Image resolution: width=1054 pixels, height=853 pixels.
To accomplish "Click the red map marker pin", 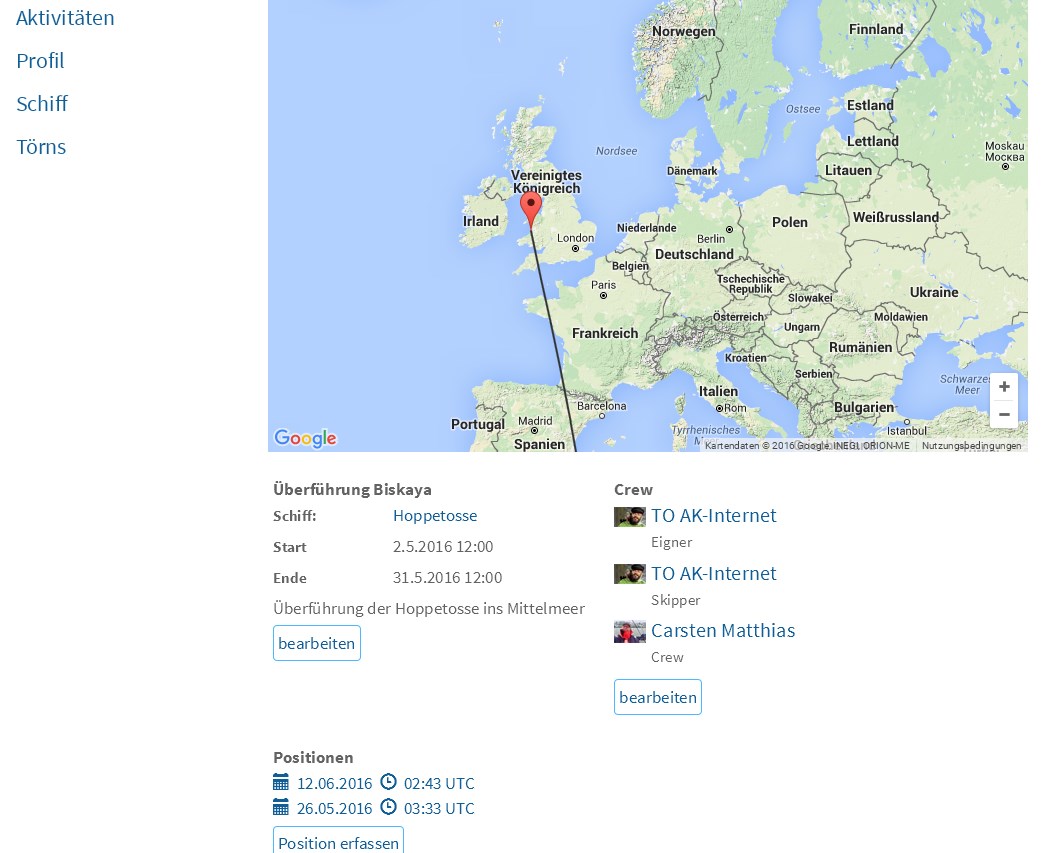I will tap(531, 206).
